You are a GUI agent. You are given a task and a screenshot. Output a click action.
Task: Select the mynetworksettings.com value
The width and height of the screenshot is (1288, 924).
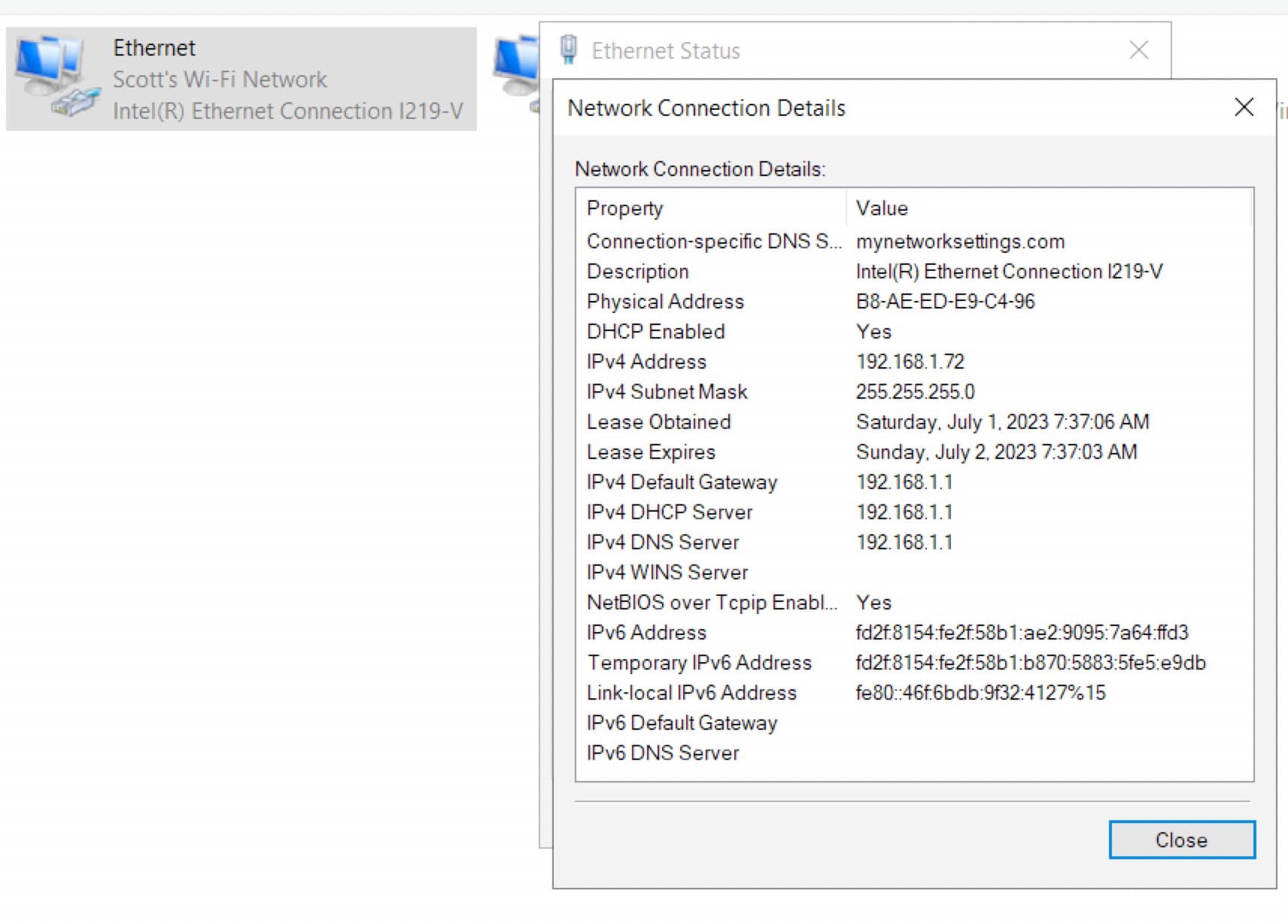click(960, 242)
